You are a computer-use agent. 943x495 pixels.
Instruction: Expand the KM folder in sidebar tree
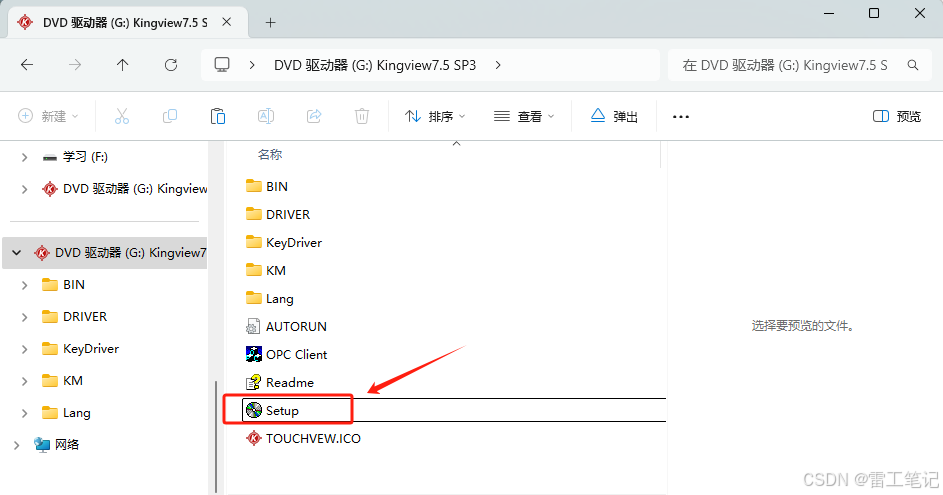point(24,381)
